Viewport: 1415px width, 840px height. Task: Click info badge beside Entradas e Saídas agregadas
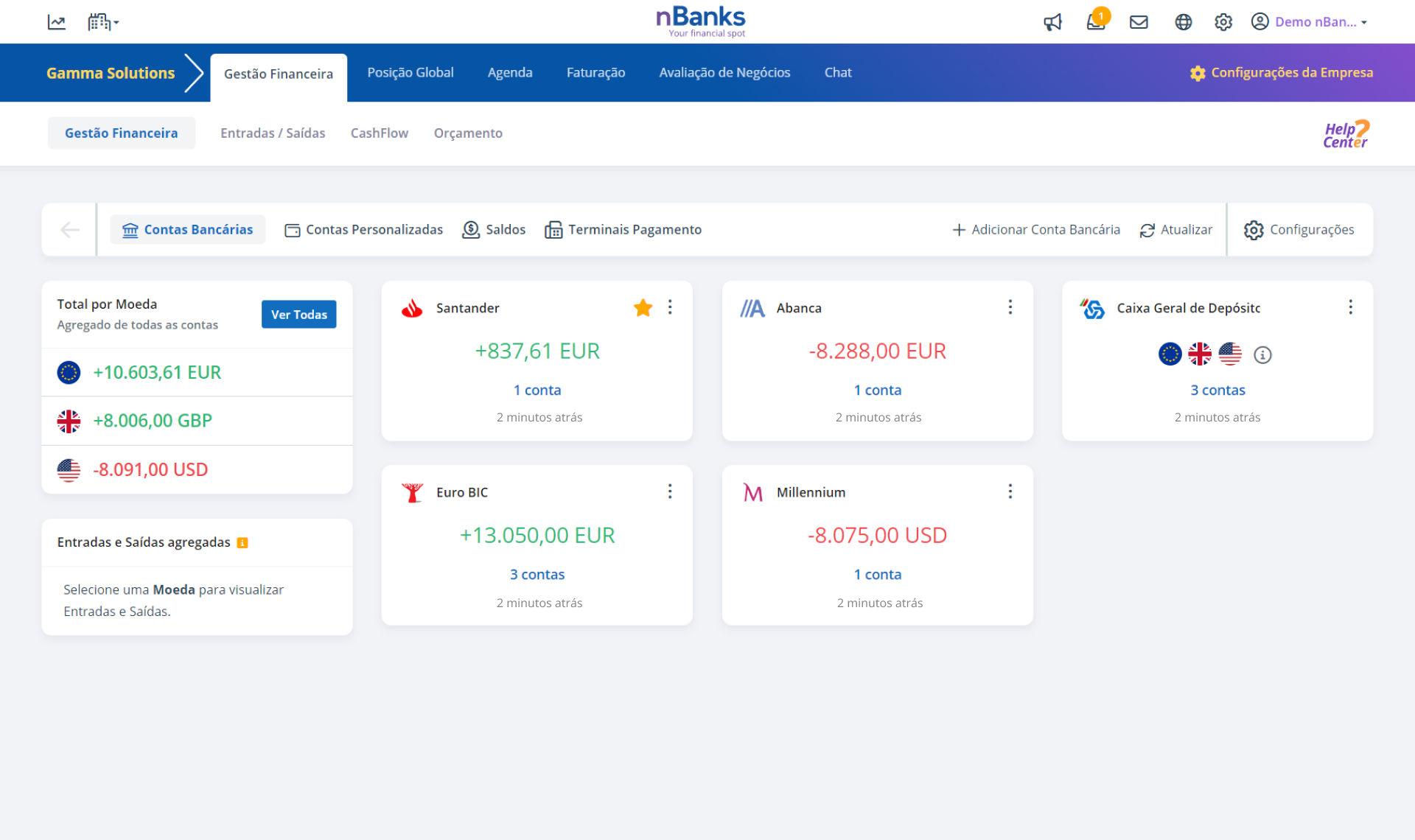coord(242,543)
